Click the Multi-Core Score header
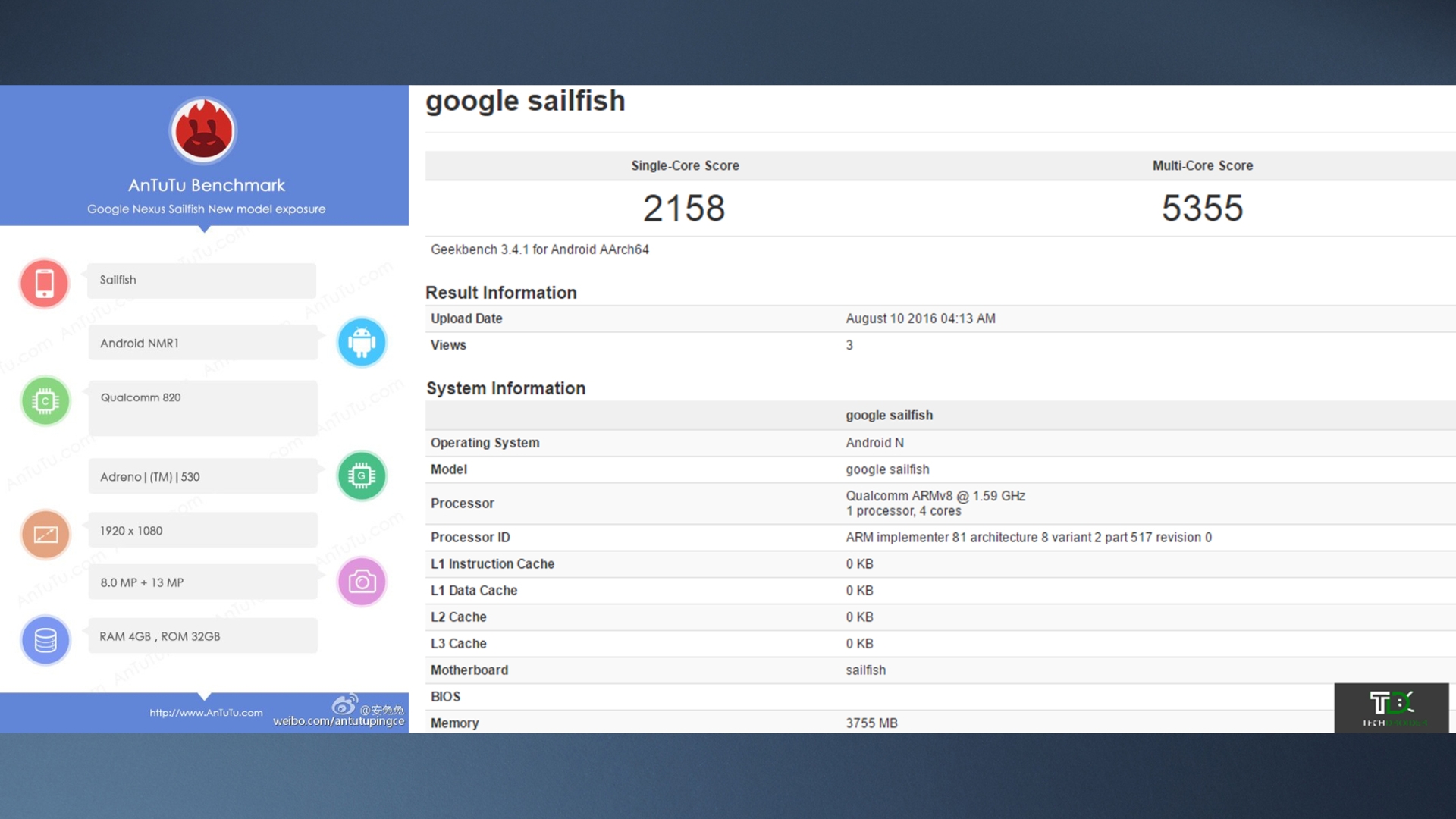 click(1203, 165)
